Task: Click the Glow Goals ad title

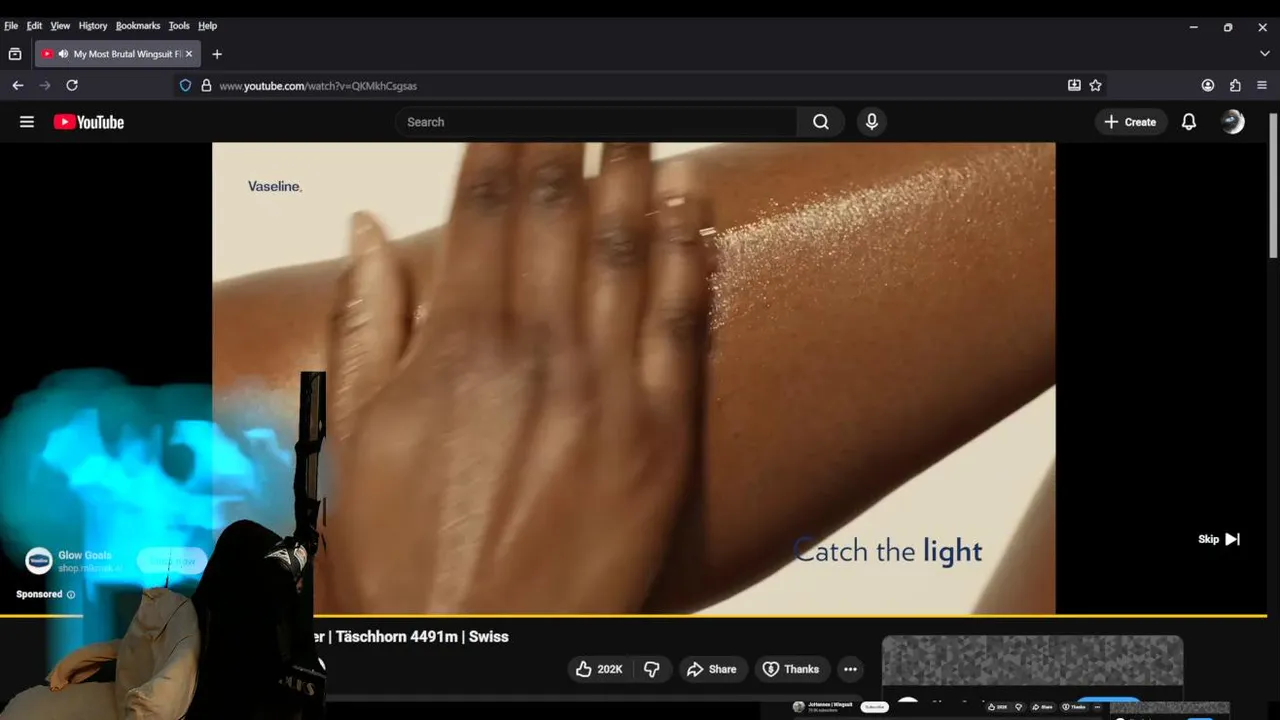Action: pyautogui.click(x=85, y=555)
